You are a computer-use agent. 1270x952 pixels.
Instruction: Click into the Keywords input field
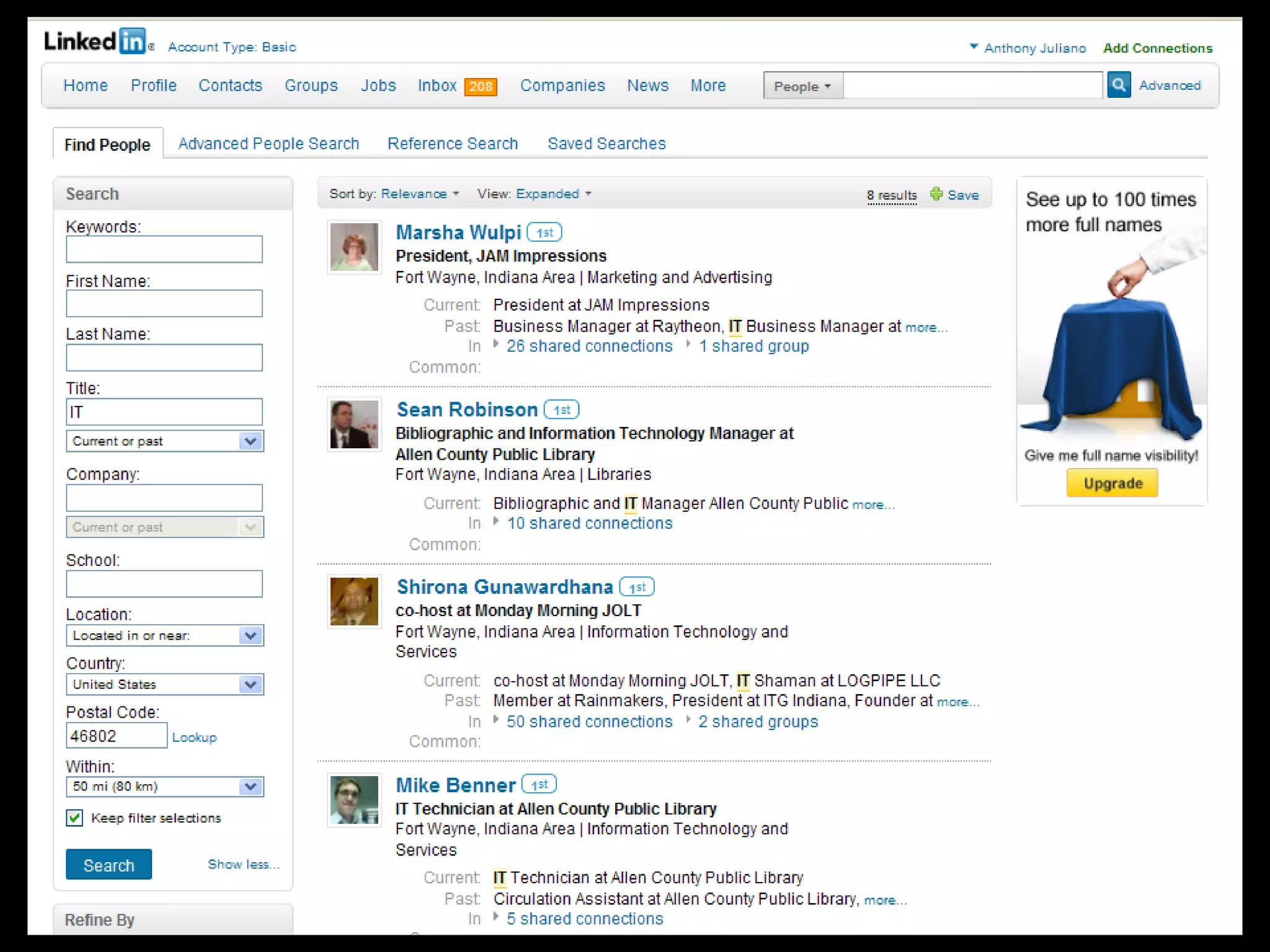(164, 249)
